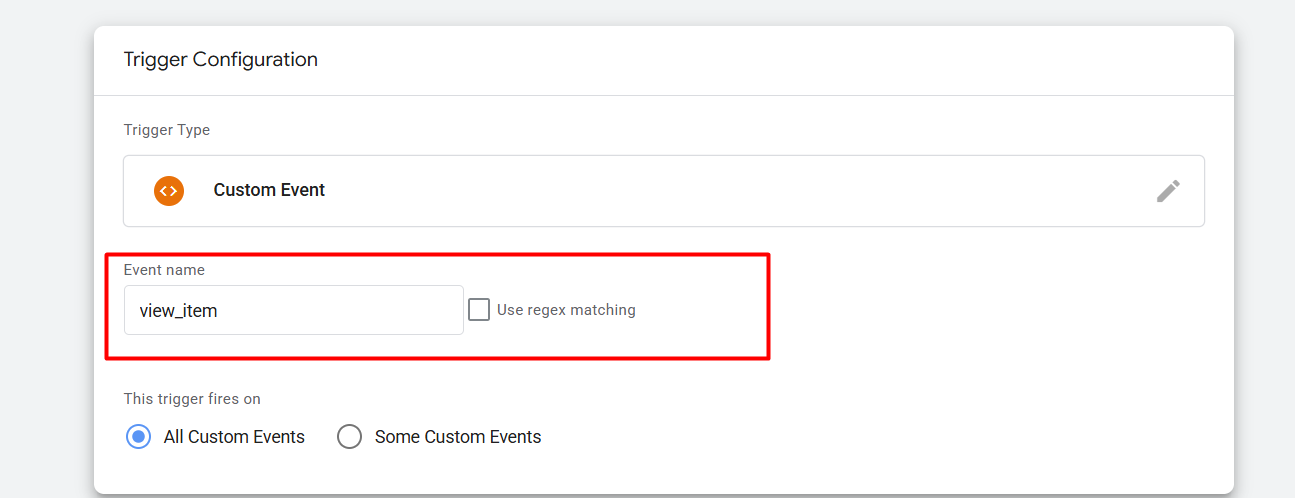Select the All Custom Events radio button
Viewport: 1295px width, 498px height.
point(138,437)
